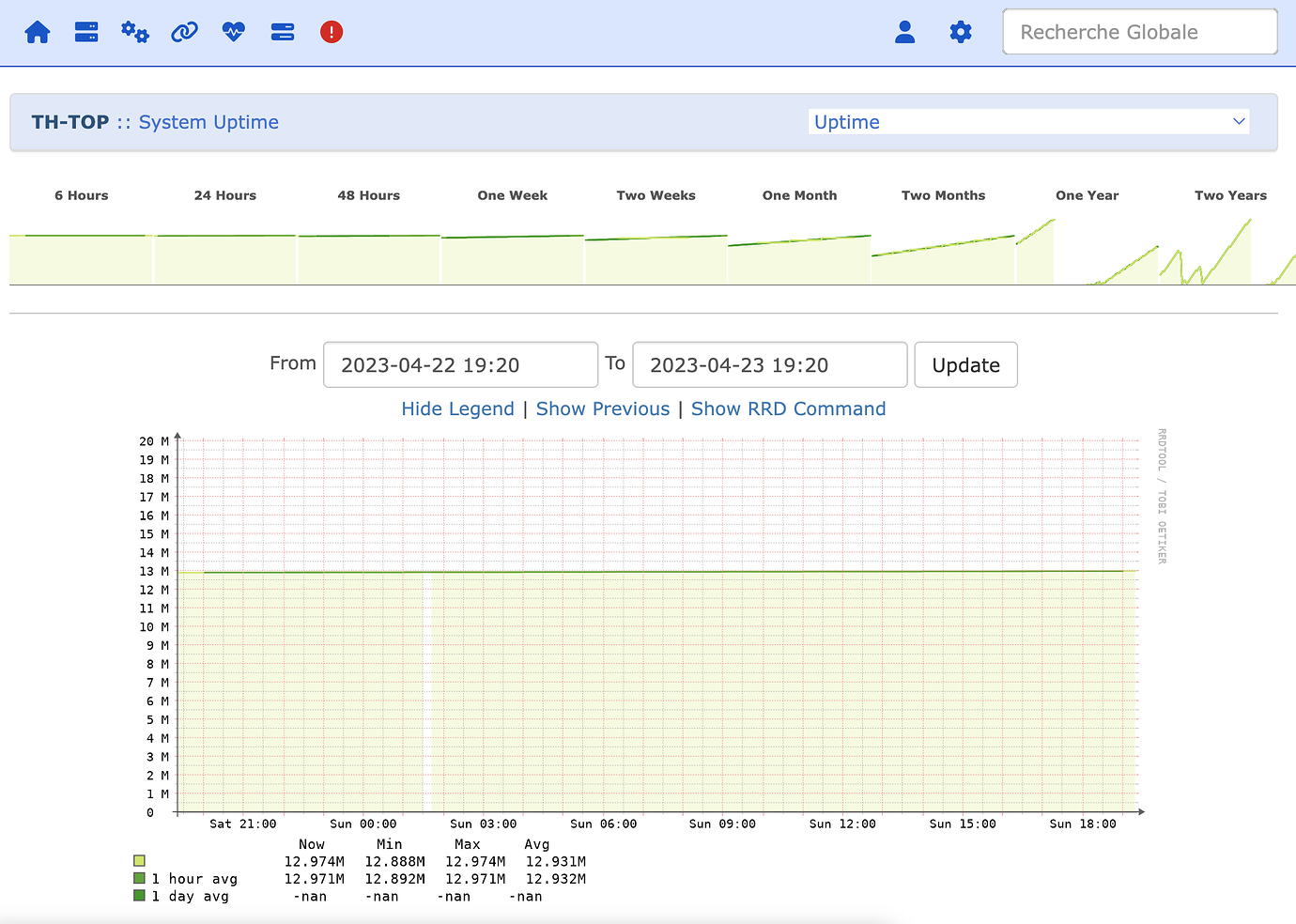1296x924 pixels.
Task: Select the second server stack icon
Action: point(282,31)
